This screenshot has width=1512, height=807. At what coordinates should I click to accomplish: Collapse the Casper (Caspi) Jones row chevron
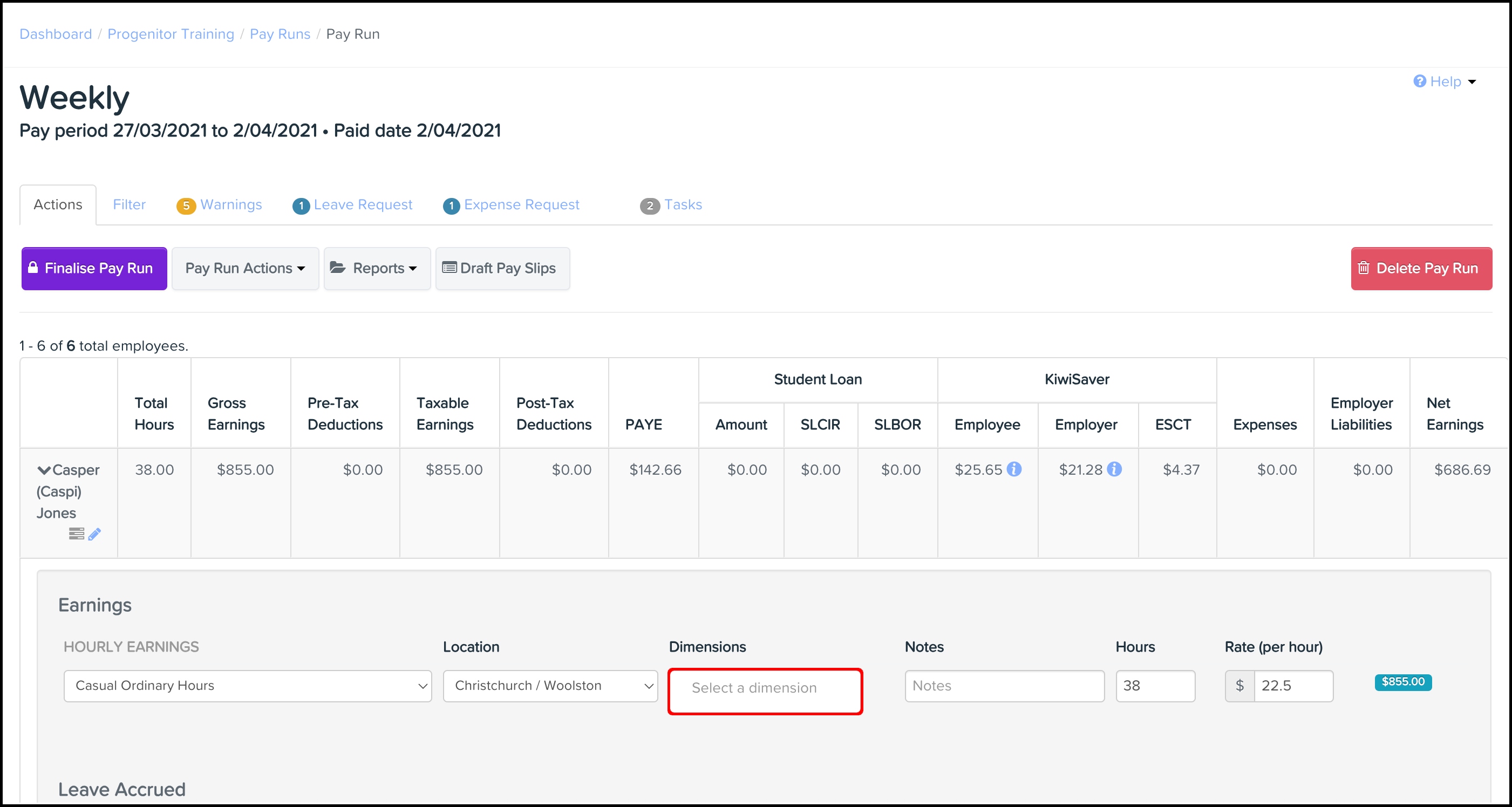pyautogui.click(x=44, y=470)
